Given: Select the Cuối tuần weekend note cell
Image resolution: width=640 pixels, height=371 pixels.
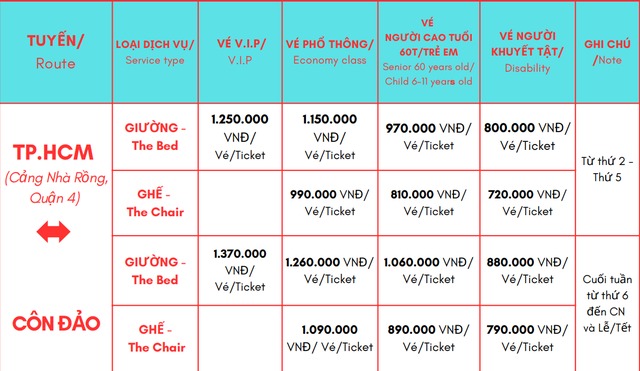Looking at the screenshot, I should coord(607,303).
